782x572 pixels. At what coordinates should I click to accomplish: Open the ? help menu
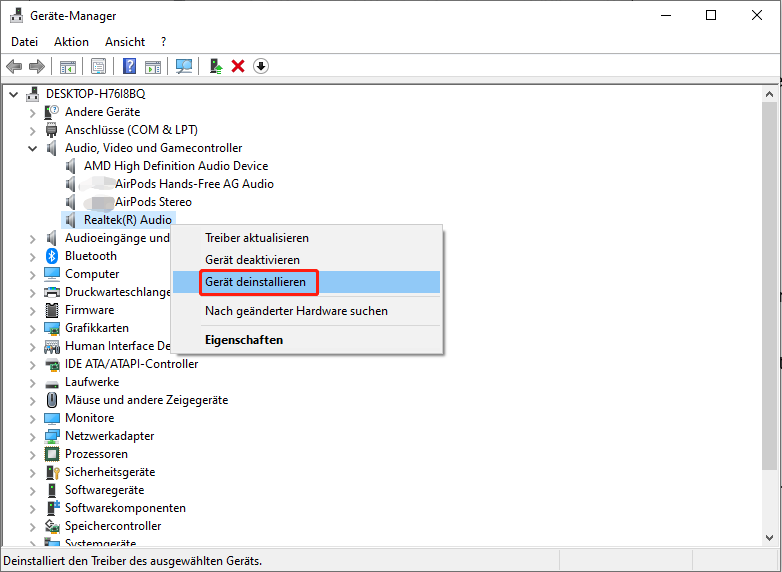point(164,42)
